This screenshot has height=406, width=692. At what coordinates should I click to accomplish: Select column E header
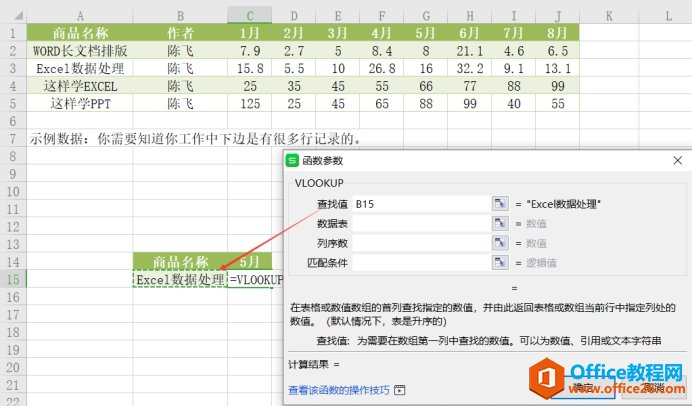coord(338,16)
